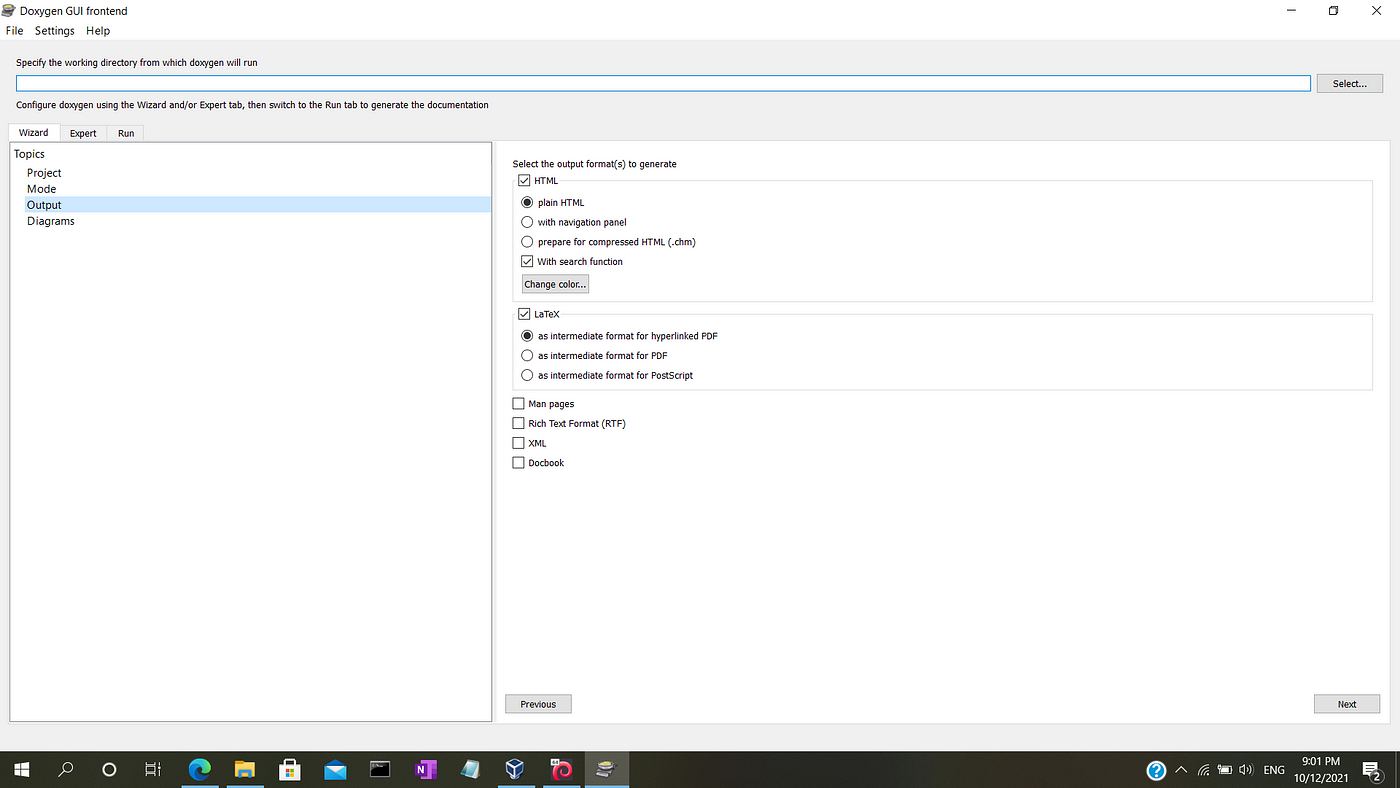Select Project in Topics list
Viewport: 1400px width, 788px height.
44,173
